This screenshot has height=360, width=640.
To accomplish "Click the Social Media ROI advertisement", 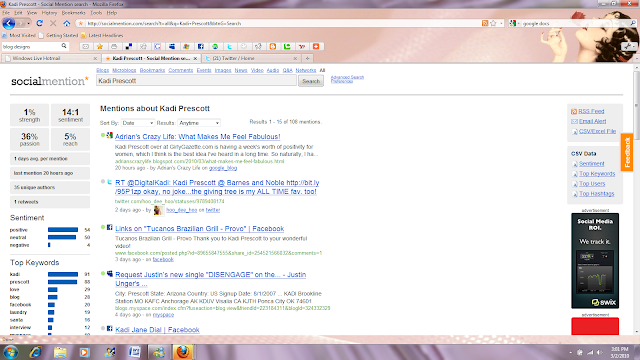I will [595, 261].
